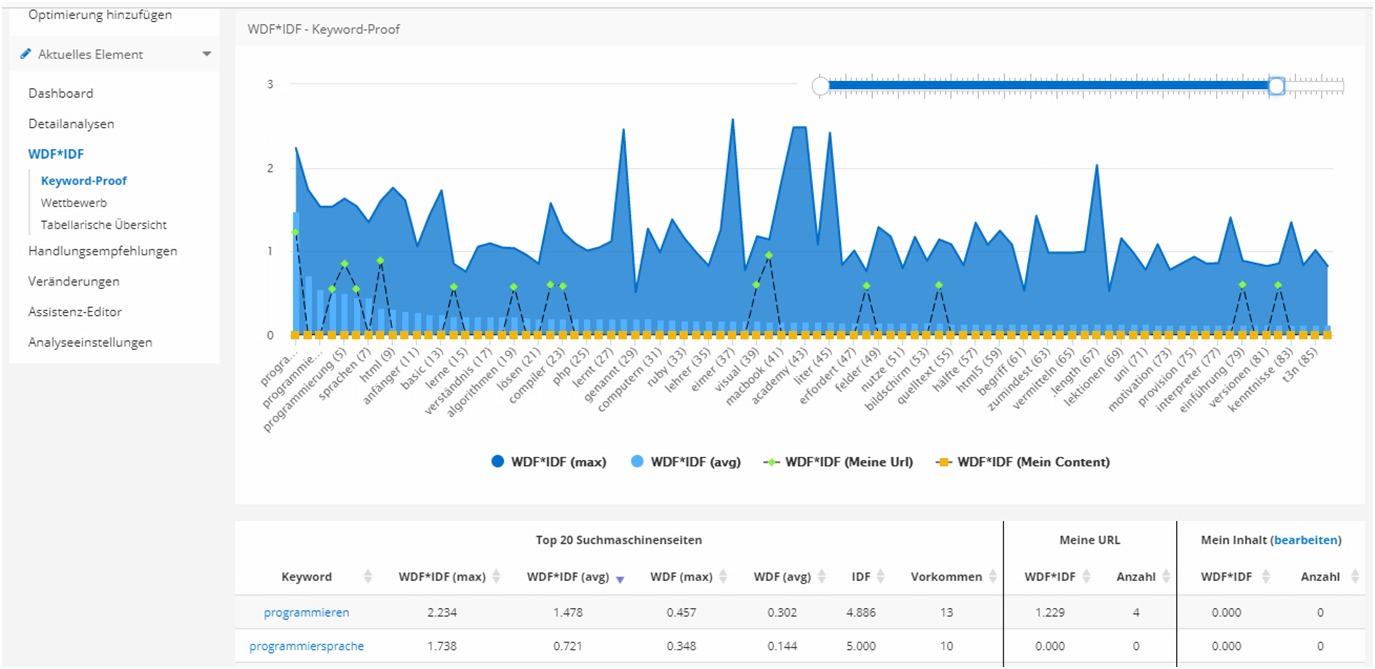This screenshot has height=669, width=1375.
Task: Sort by Vorkommen column arrows
Action: coord(992,577)
